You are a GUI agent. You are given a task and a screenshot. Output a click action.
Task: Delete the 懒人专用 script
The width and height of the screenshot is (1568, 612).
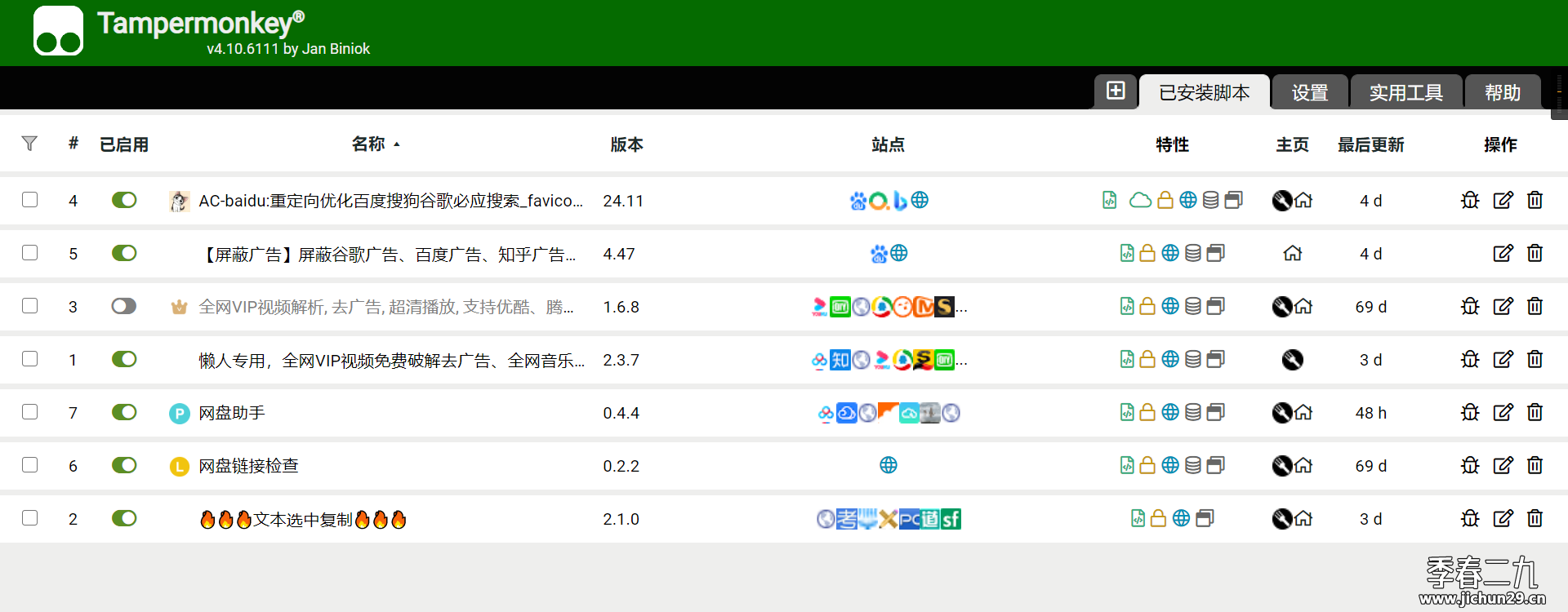coord(1535,359)
